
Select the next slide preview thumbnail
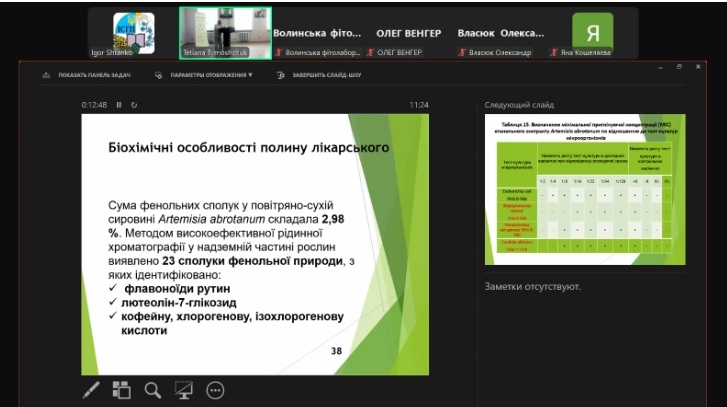pos(584,190)
